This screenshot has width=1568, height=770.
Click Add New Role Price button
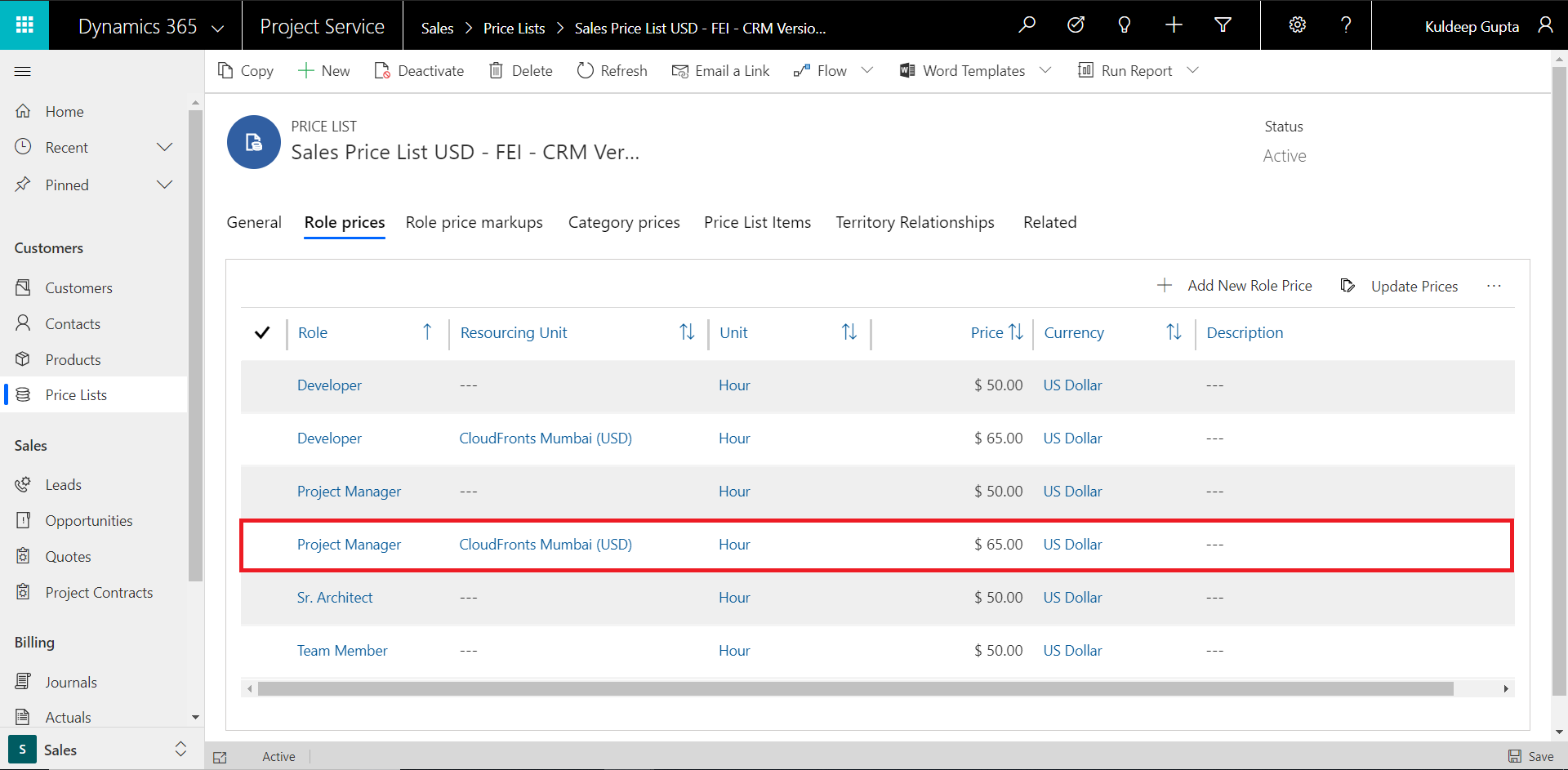1235,286
